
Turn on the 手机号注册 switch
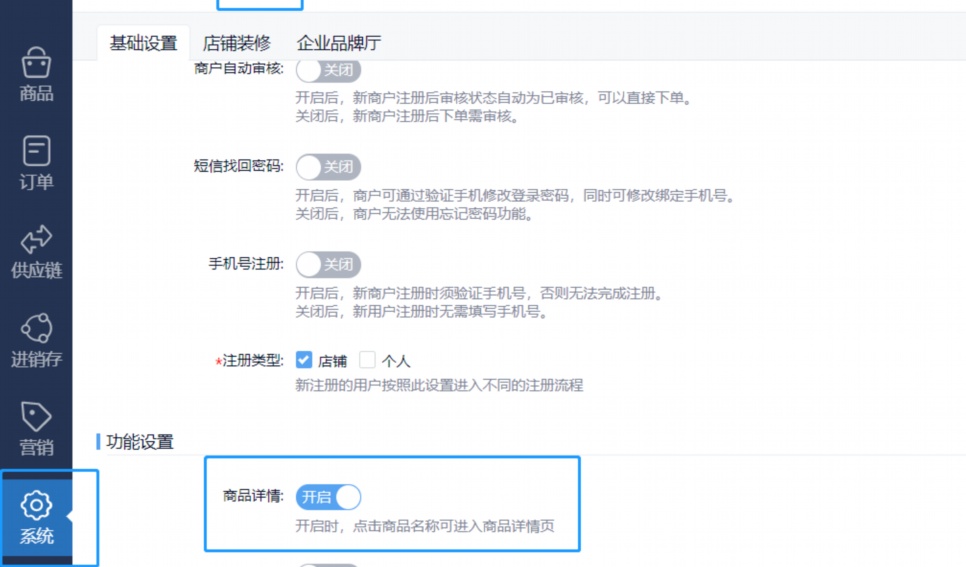click(x=328, y=265)
